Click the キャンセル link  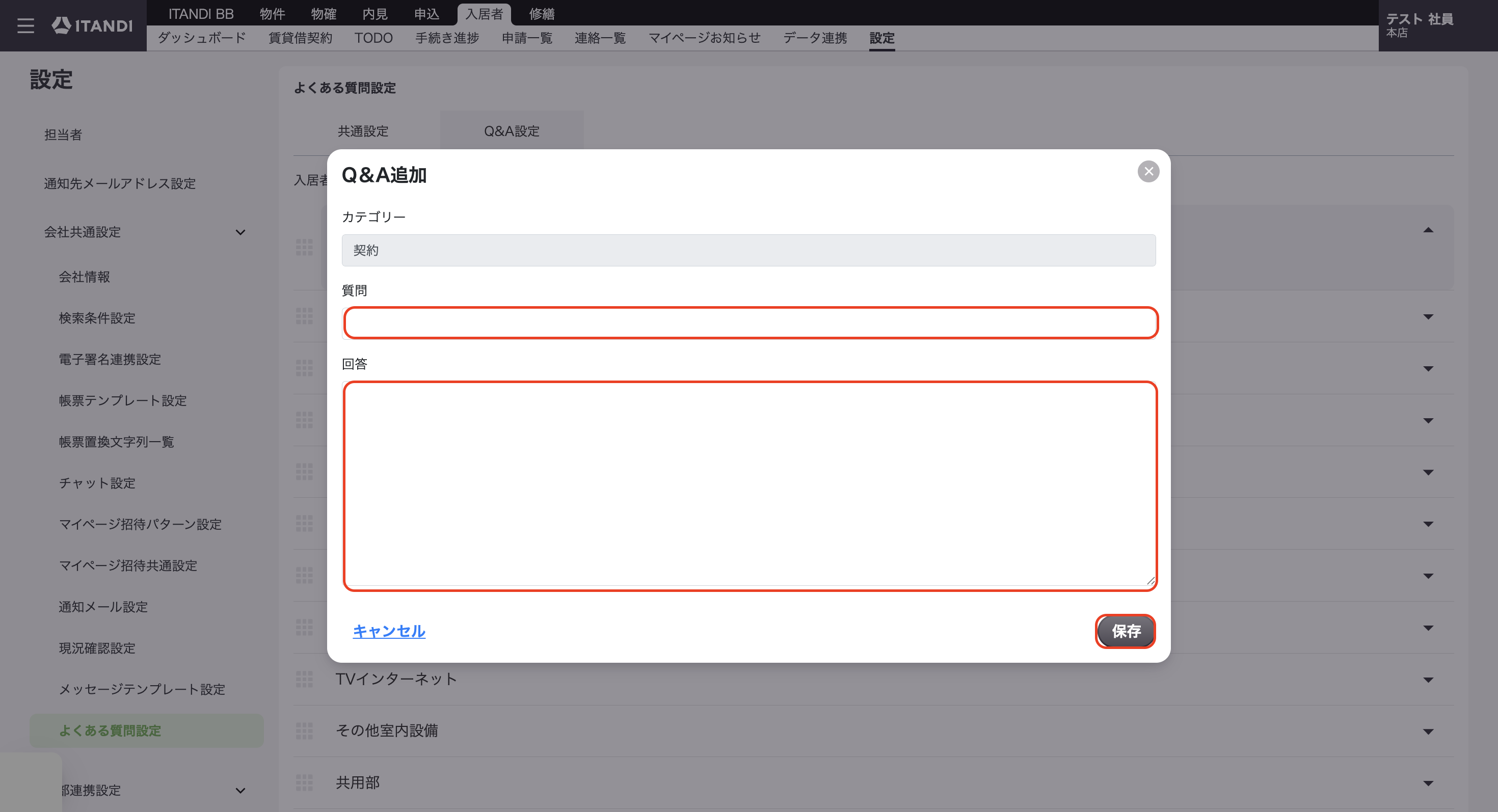(x=389, y=631)
